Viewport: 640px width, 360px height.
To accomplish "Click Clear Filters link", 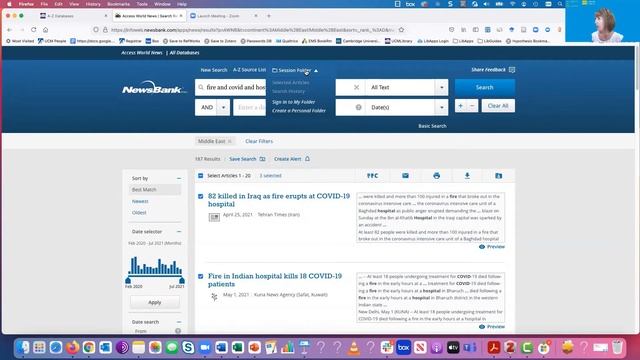I will (x=259, y=141).
